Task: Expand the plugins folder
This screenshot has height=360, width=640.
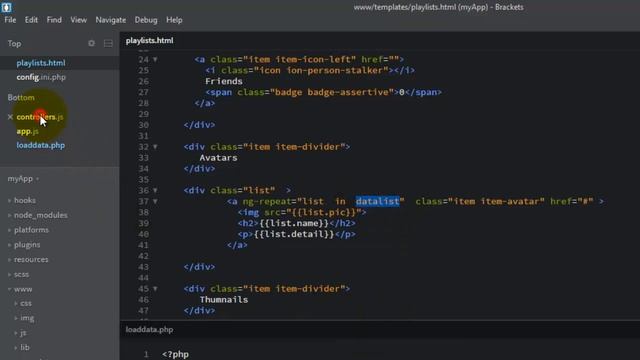Action: point(27,244)
